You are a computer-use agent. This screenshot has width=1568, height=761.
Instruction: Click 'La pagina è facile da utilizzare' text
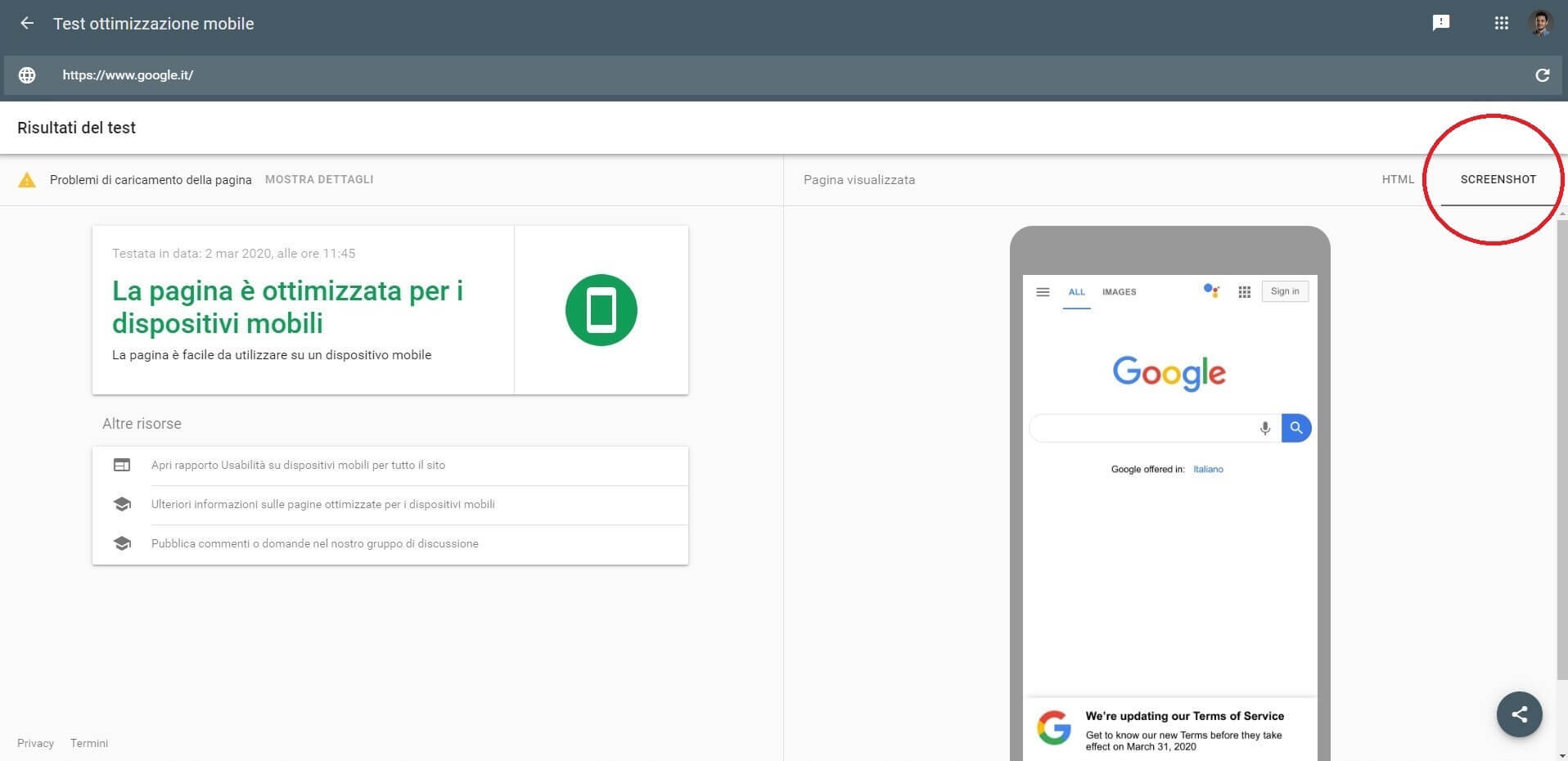click(272, 355)
